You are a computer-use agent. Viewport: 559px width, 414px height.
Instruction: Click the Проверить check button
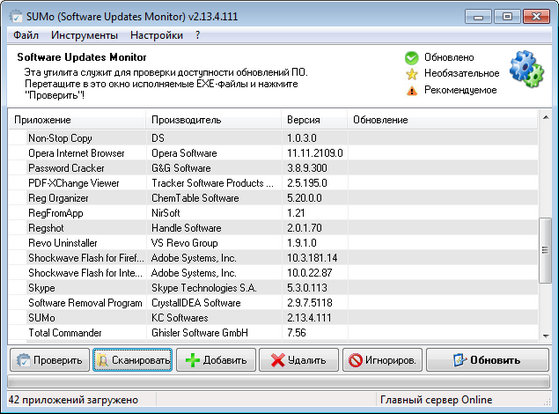tap(50, 360)
